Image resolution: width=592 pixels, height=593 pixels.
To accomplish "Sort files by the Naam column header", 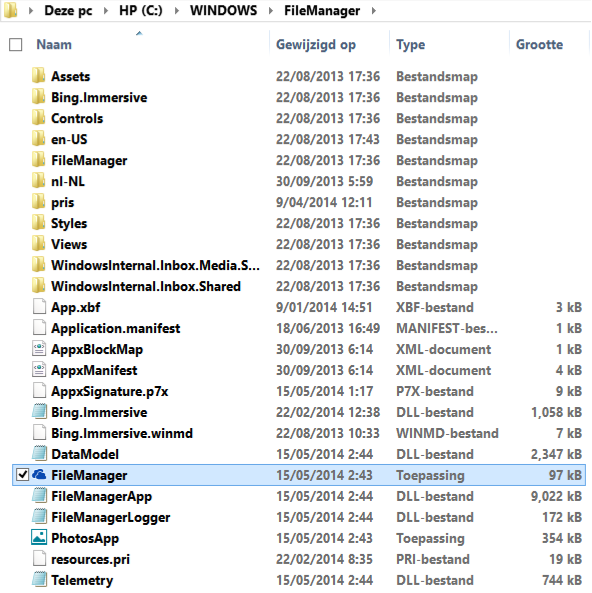I will coord(54,45).
